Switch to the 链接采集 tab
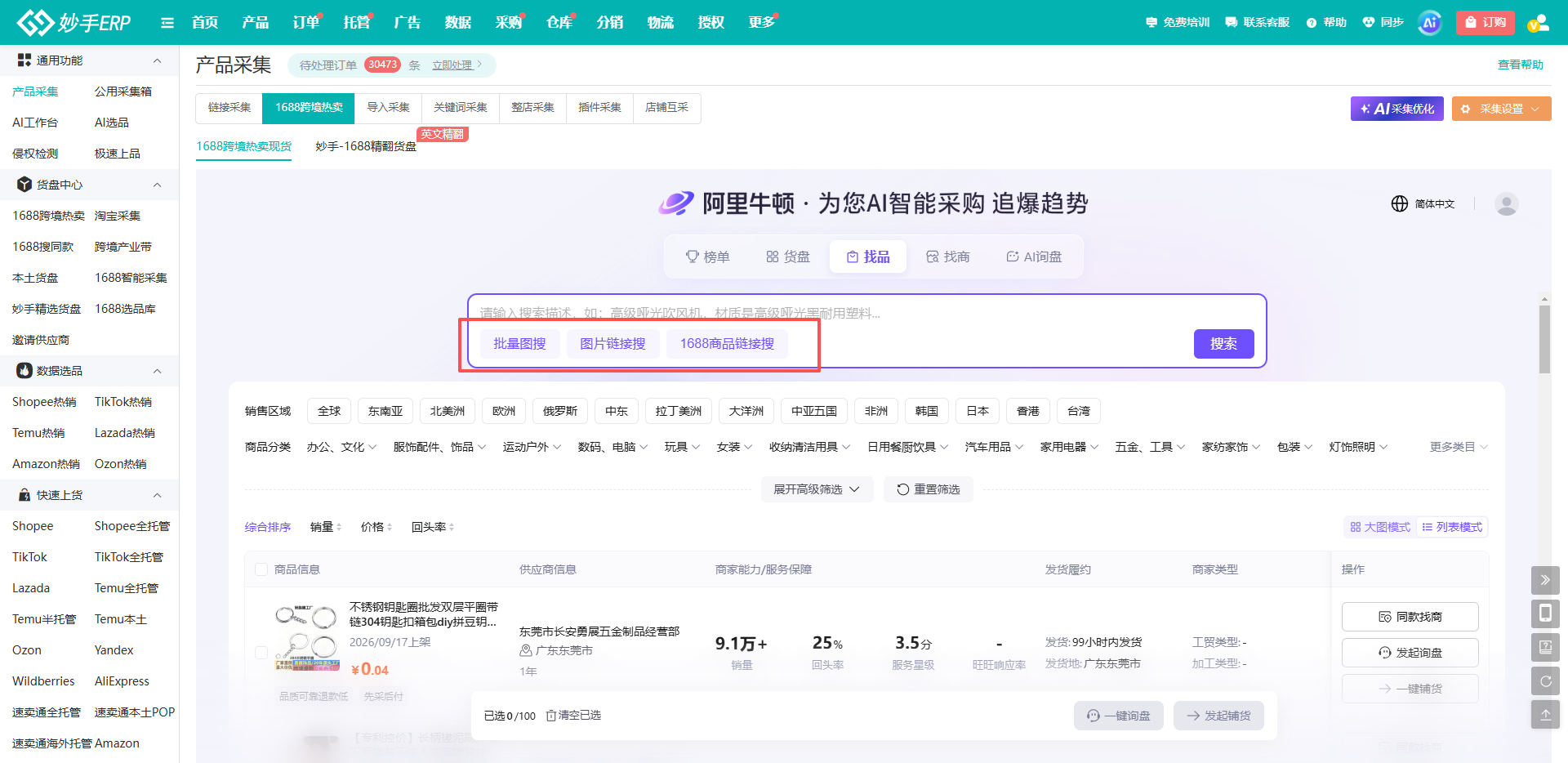 tap(229, 108)
